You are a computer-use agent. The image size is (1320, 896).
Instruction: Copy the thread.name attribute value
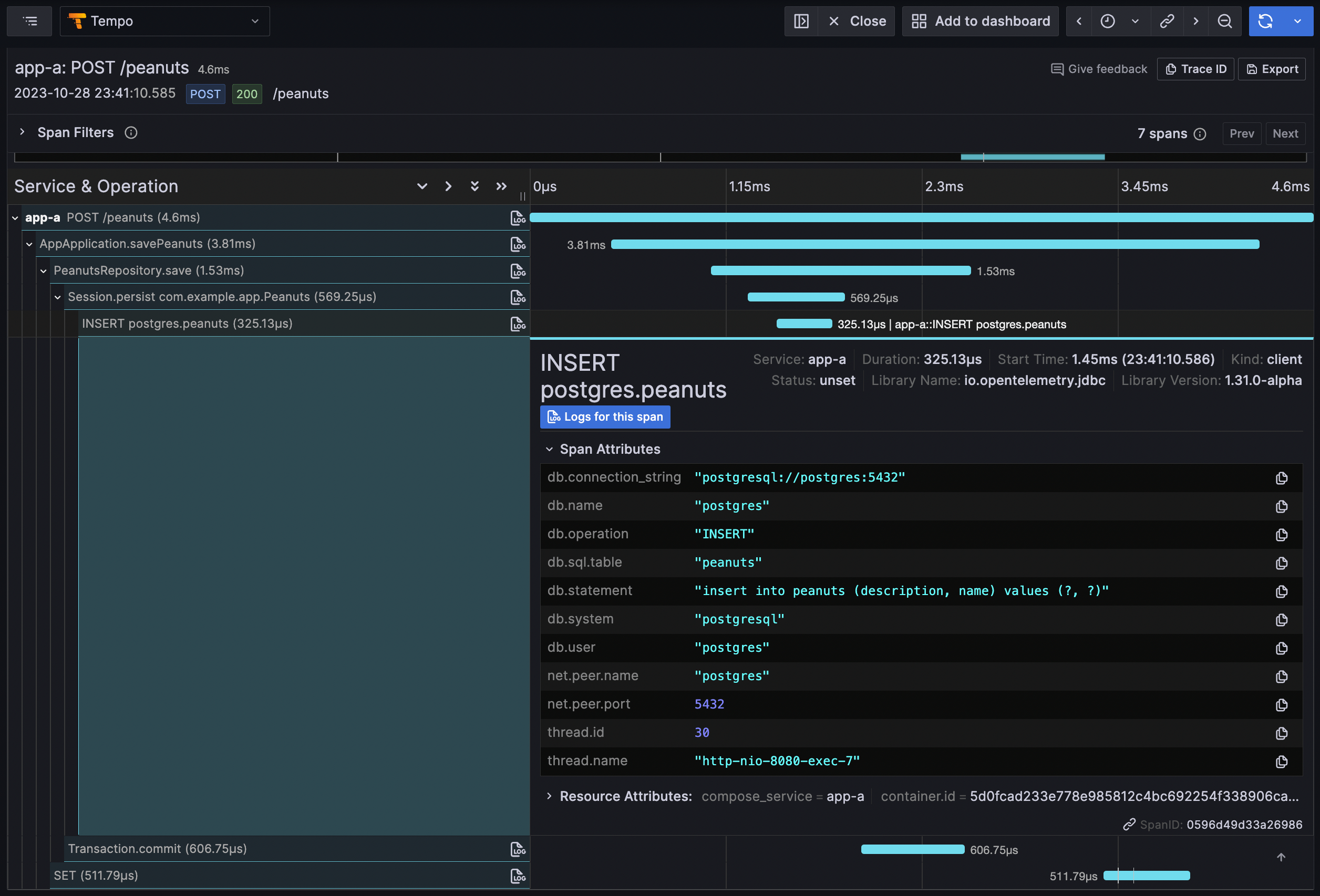click(1281, 762)
